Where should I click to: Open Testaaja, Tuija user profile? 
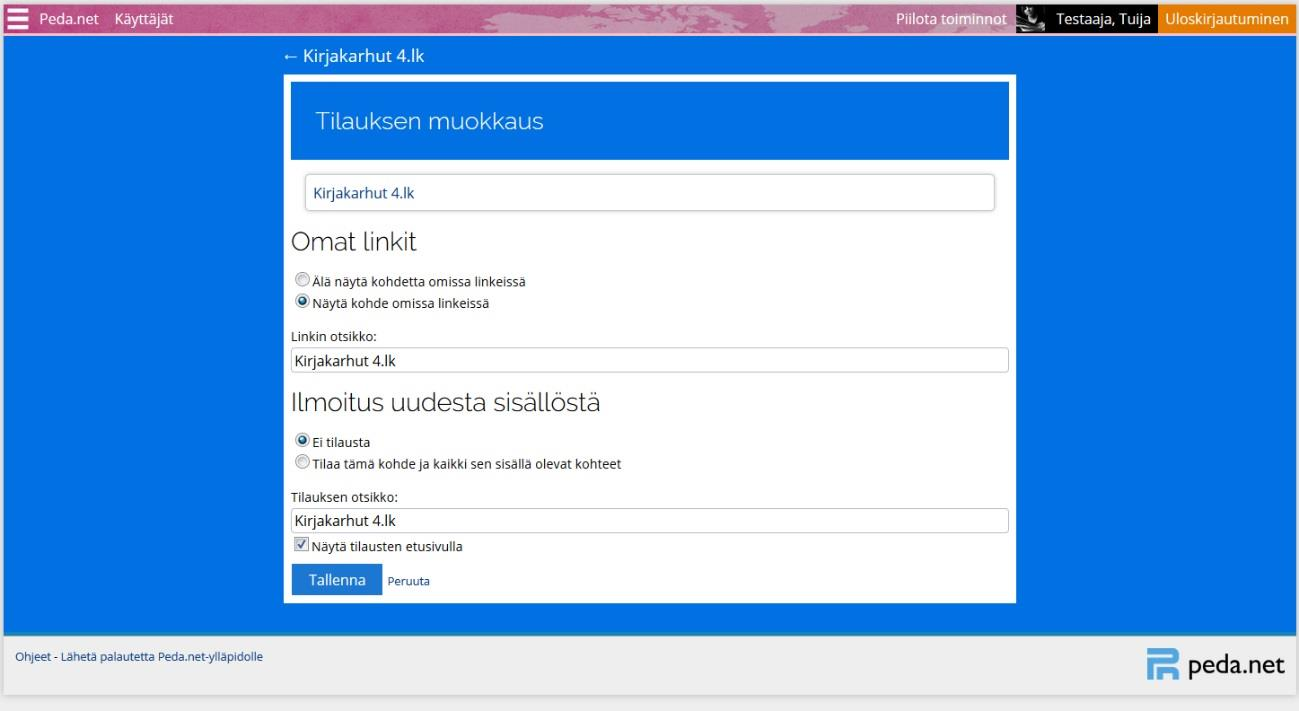pyautogui.click(x=1104, y=20)
